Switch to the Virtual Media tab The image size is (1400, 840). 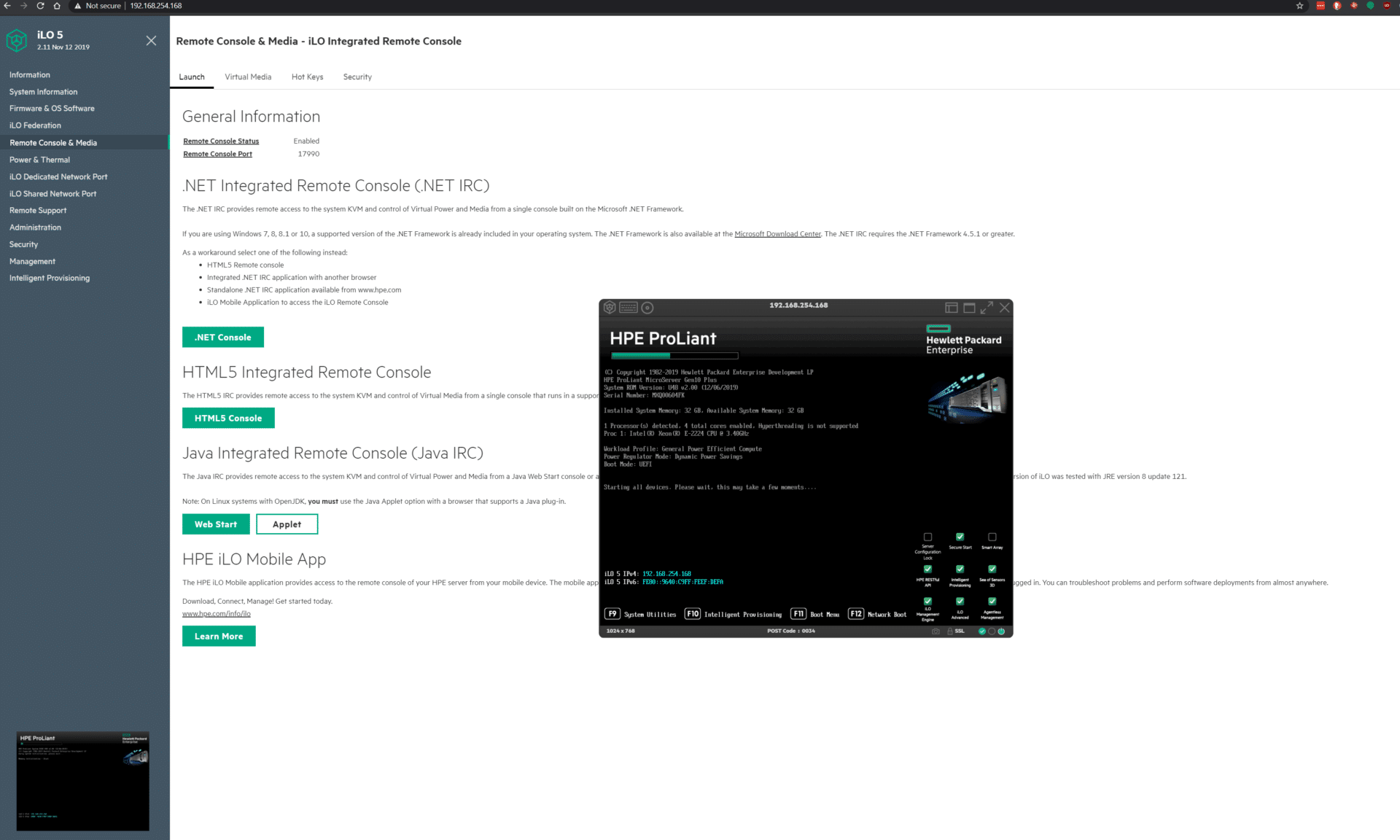[x=248, y=77]
